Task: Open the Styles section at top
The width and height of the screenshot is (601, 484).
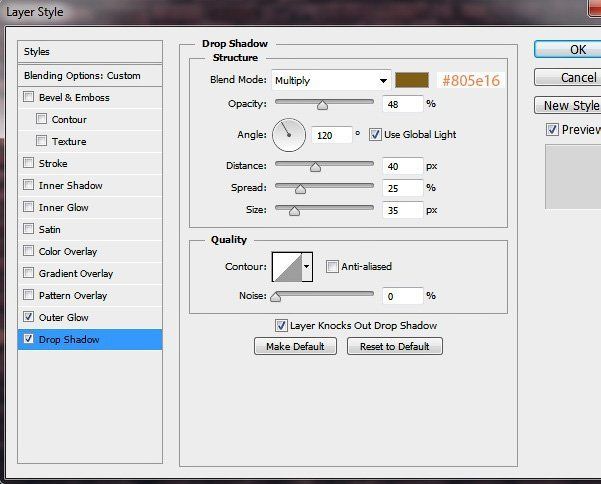Action: pos(90,51)
